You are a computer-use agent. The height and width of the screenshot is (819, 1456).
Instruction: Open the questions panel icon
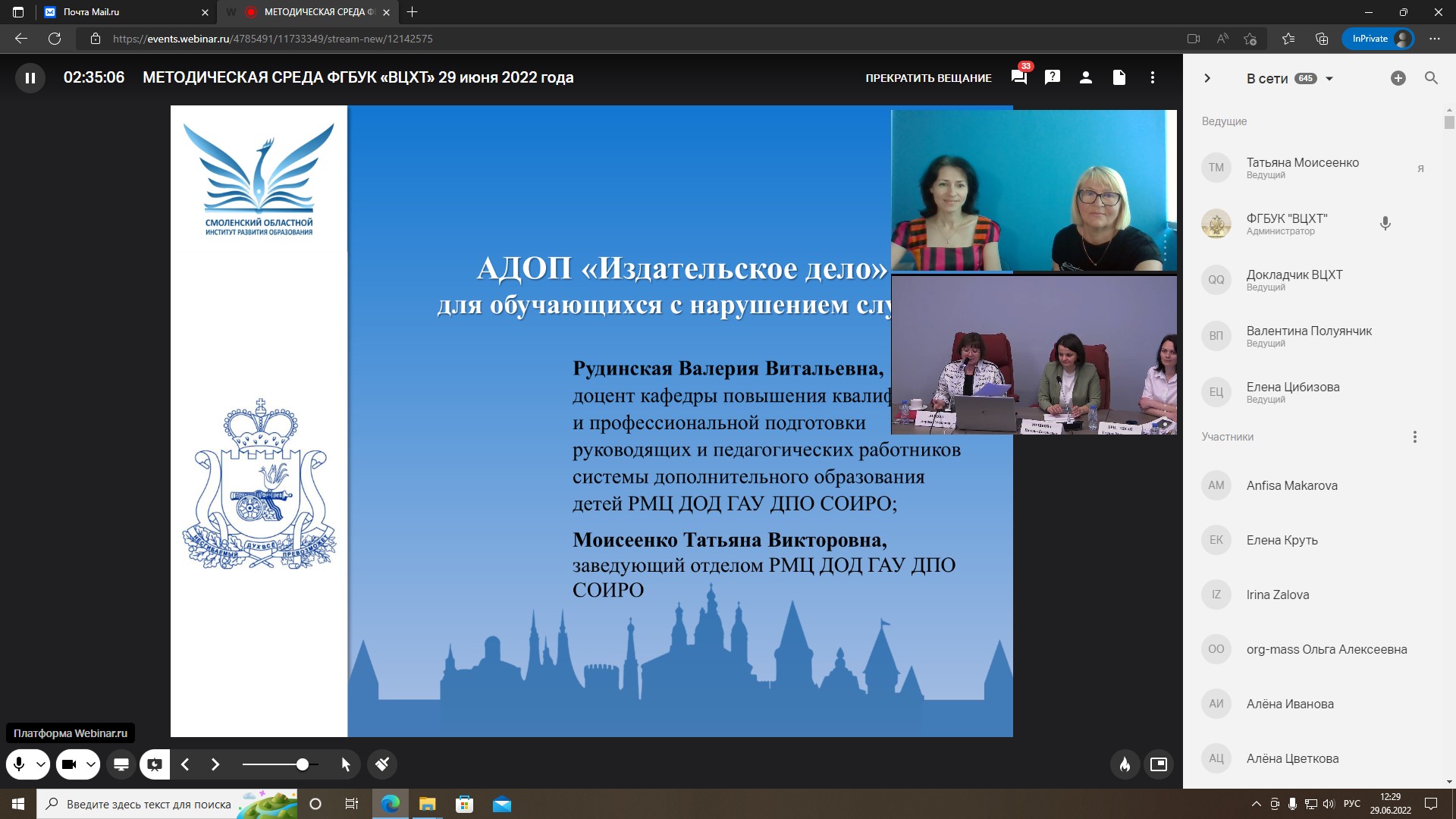click(x=1052, y=77)
